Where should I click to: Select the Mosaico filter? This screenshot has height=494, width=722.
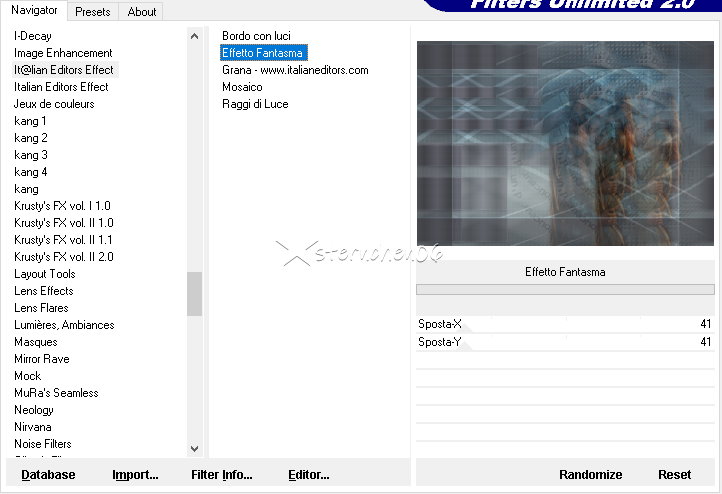[x=242, y=87]
